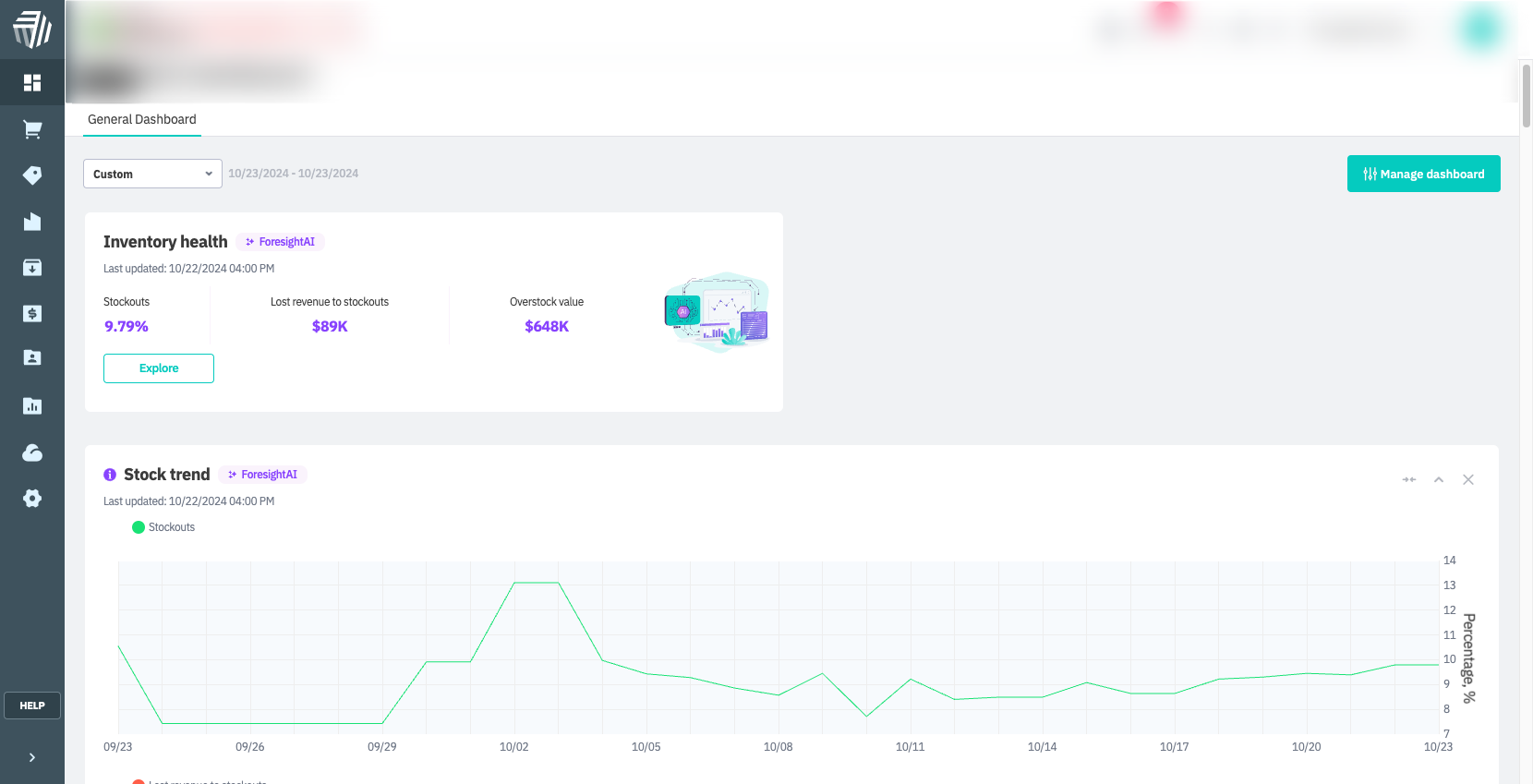
Task: Shrink Stock trend widget width with arrows icon
Action: 1408,479
